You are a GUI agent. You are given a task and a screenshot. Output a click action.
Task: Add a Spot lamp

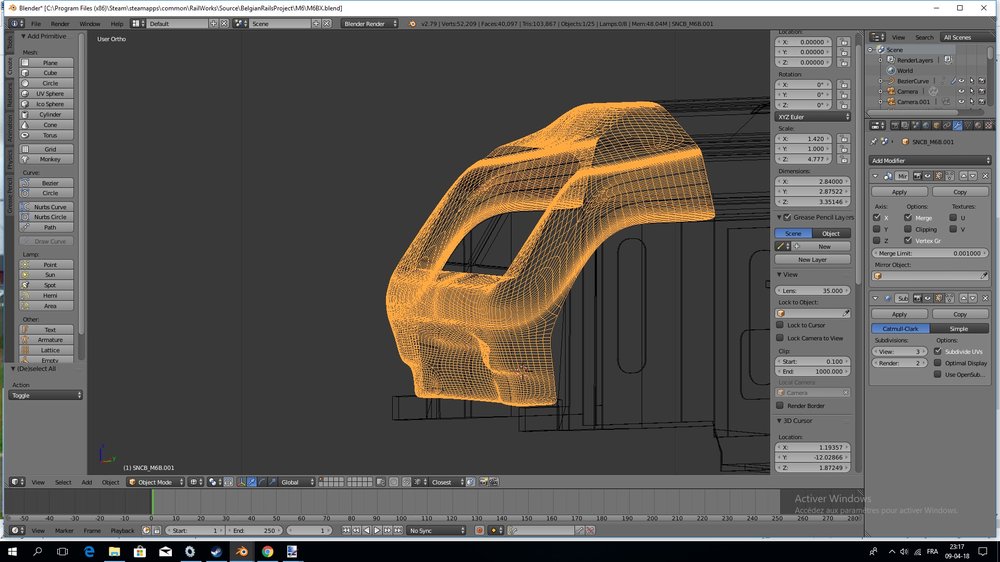[46, 285]
